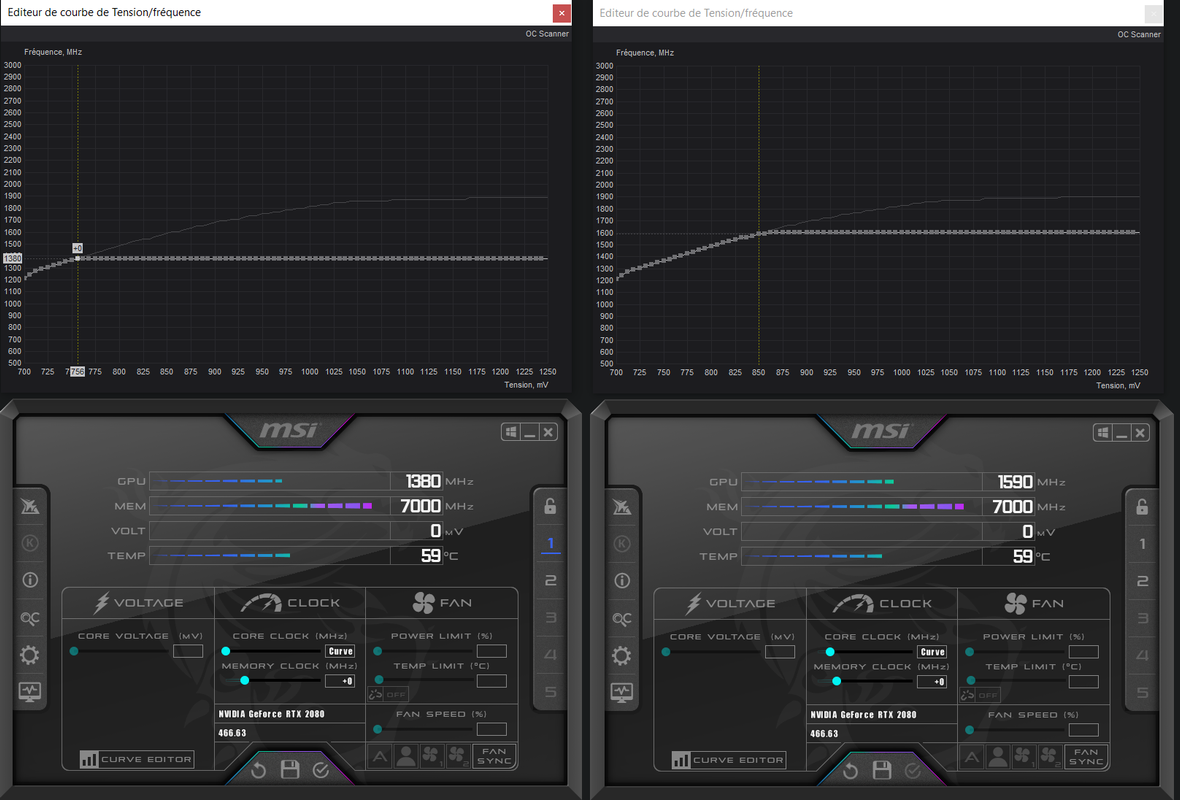Select the 1380 MHz curve point in left editor

78,258
